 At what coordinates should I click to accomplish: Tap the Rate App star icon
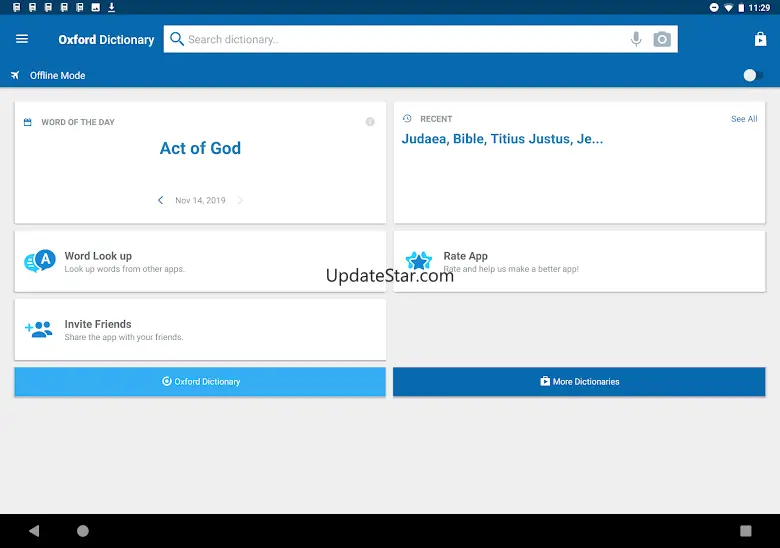[x=418, y=261]
